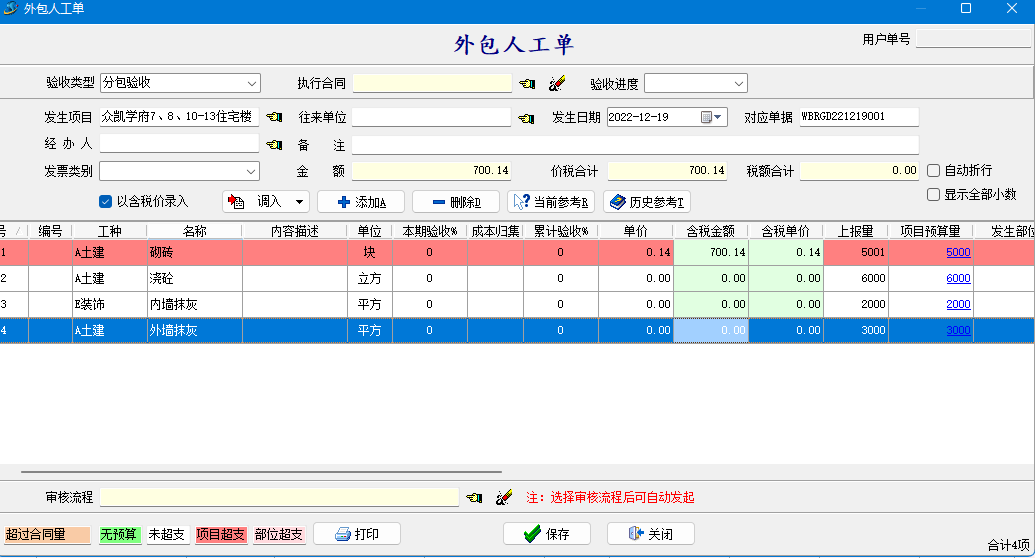Enable the 自动折行 checkbox

click(x=934, y=171)
